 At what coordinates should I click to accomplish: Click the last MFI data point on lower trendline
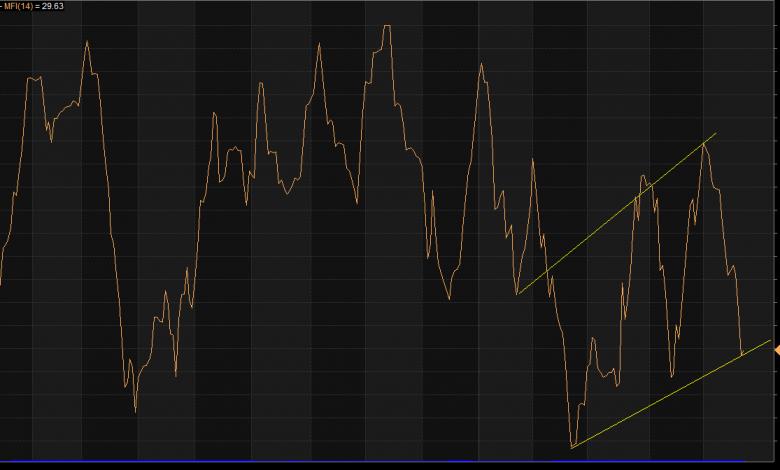pyautogui.click(x=741, y=355)
